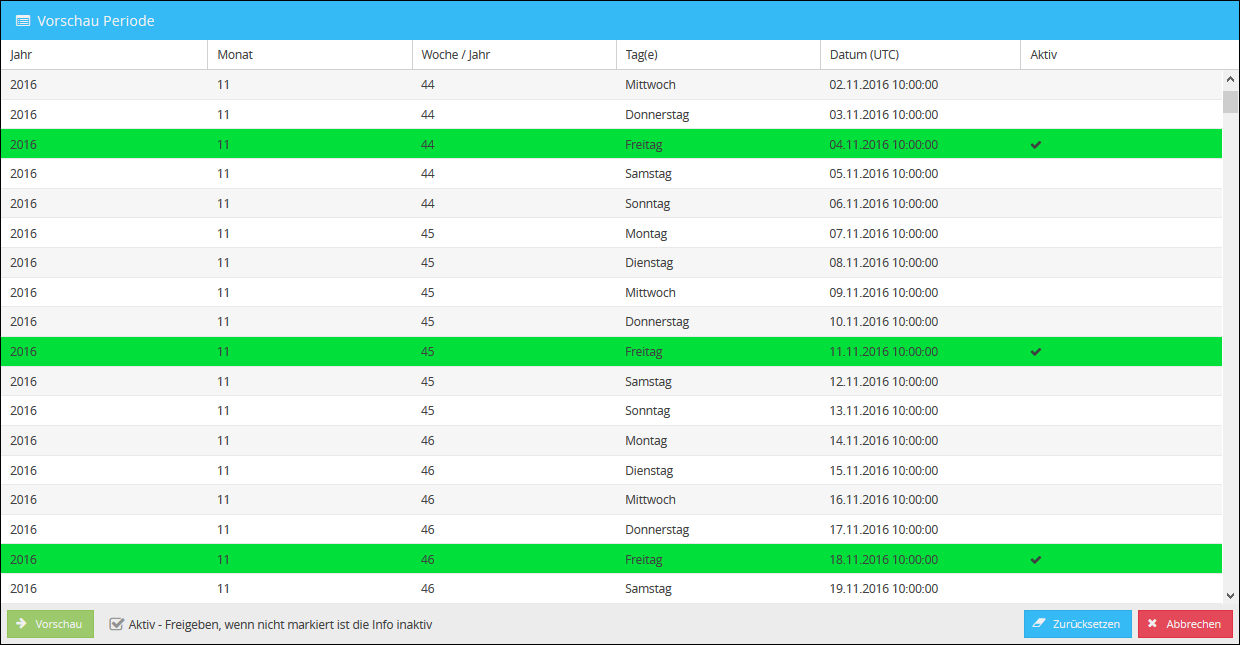Toggle the Aktiv - Freigeben checkbox
The width and height of the screenshot is (1240, 645).
(x=117, y=624)
